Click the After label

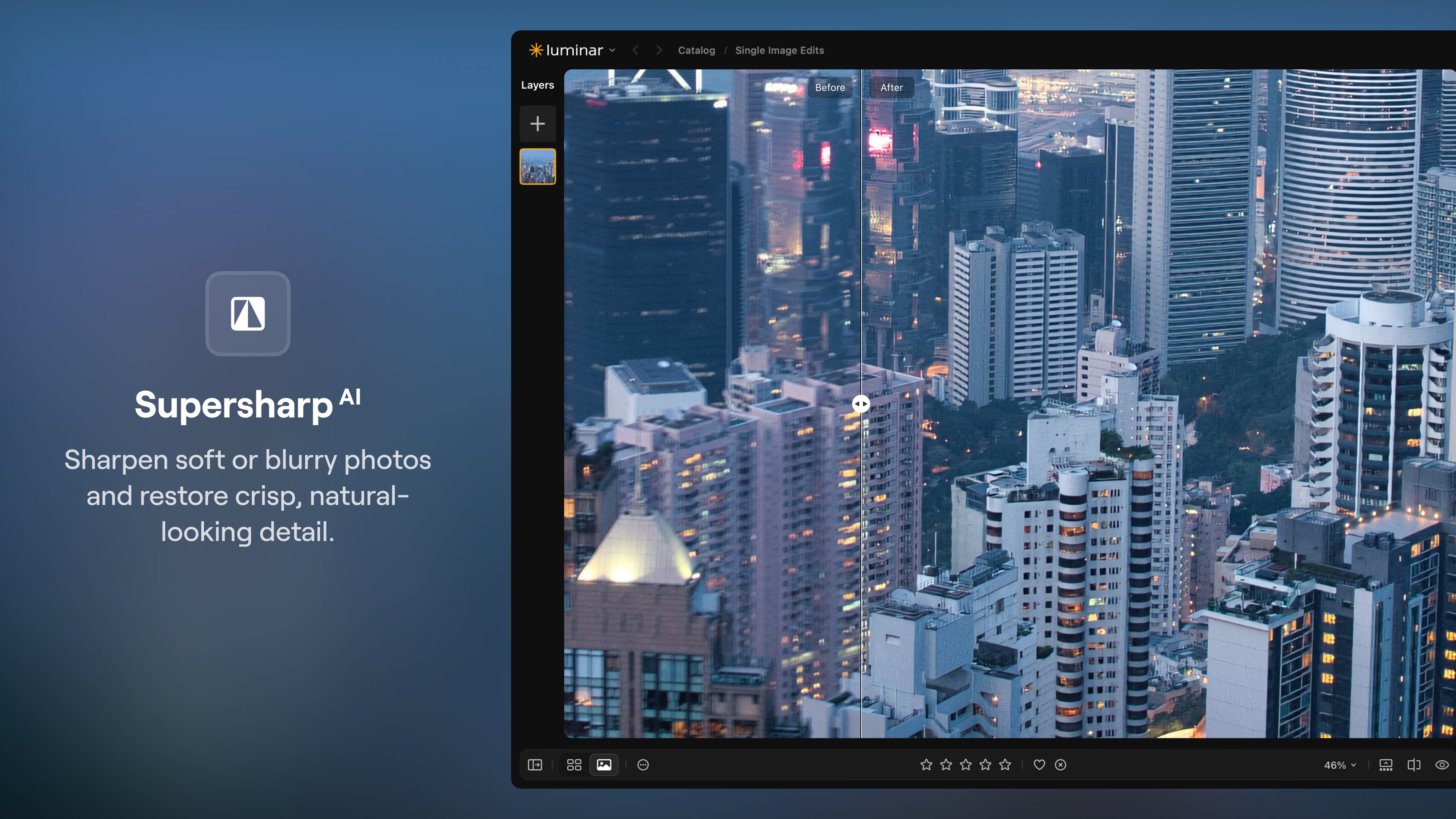pyautogui.click(x=891, y=88)
